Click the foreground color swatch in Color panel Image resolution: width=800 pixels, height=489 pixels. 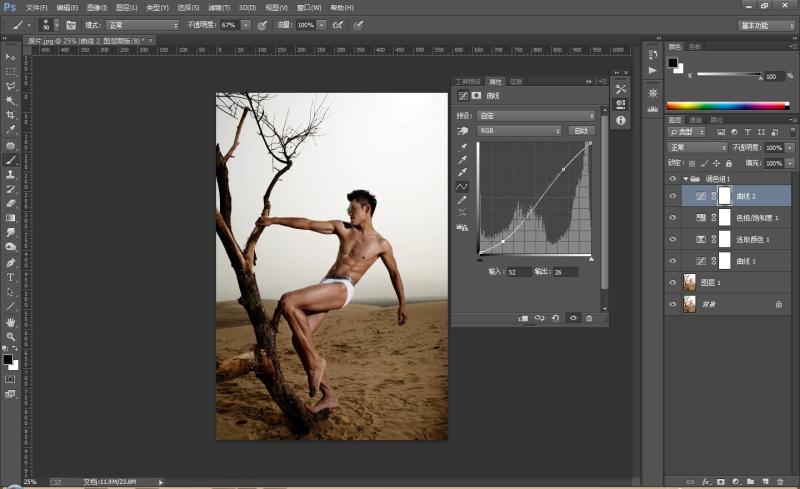(x=673, y=63)
